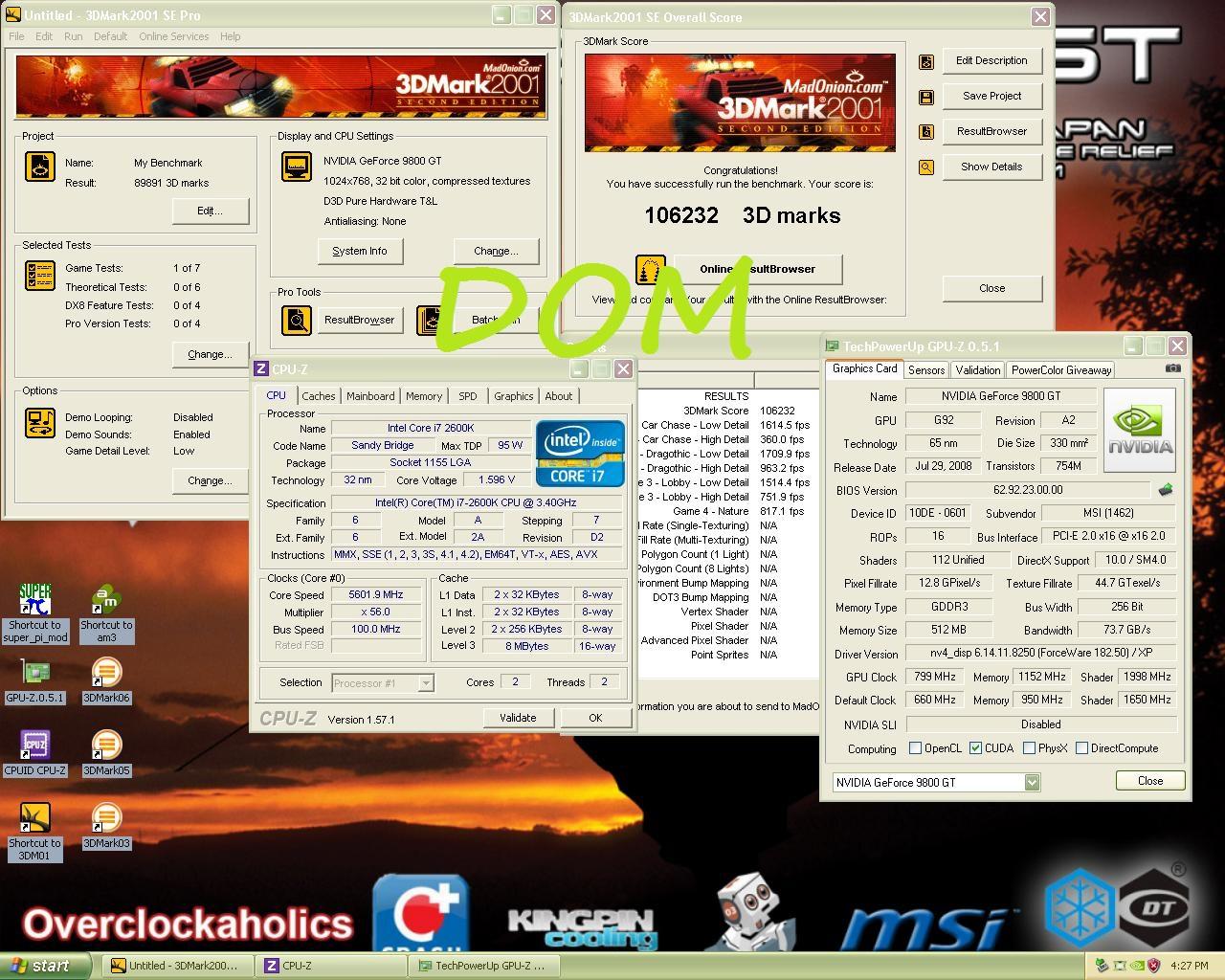Click the Show Details magnifier icon
The image size is (1225, 980).
(925, 167)
